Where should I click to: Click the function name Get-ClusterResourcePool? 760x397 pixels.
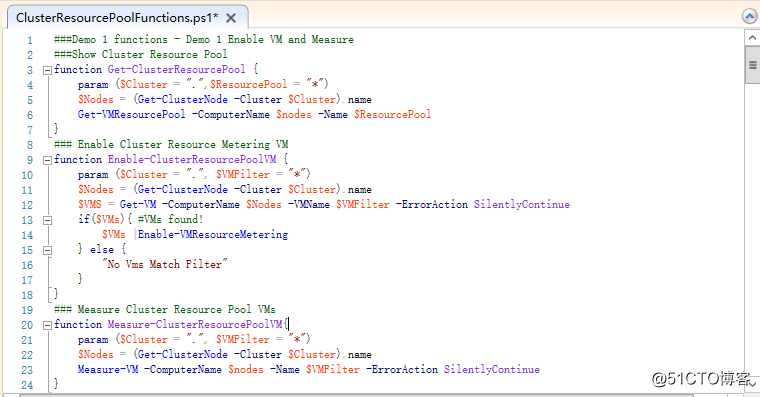pos(176,69)
